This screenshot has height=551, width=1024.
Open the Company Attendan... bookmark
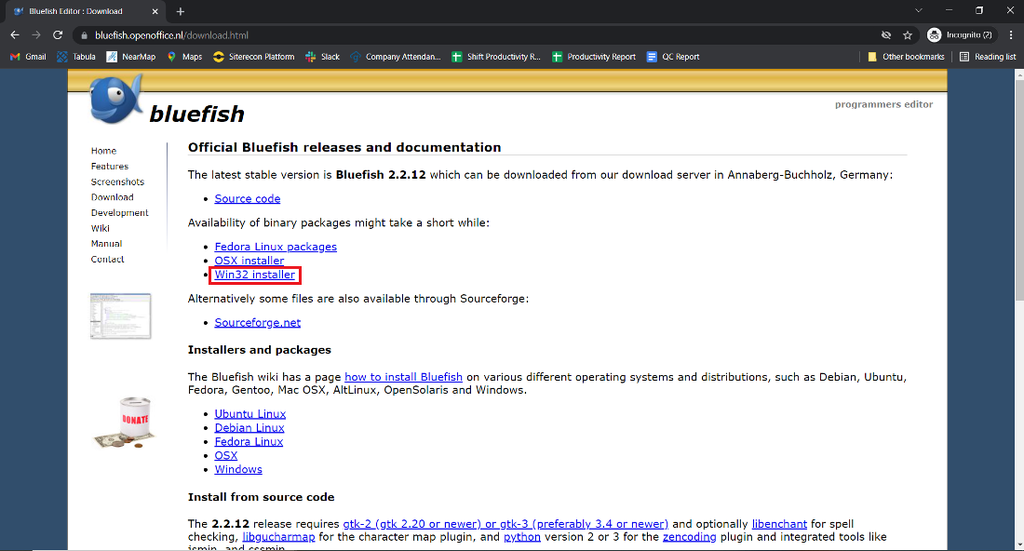(x=396, y=57)
